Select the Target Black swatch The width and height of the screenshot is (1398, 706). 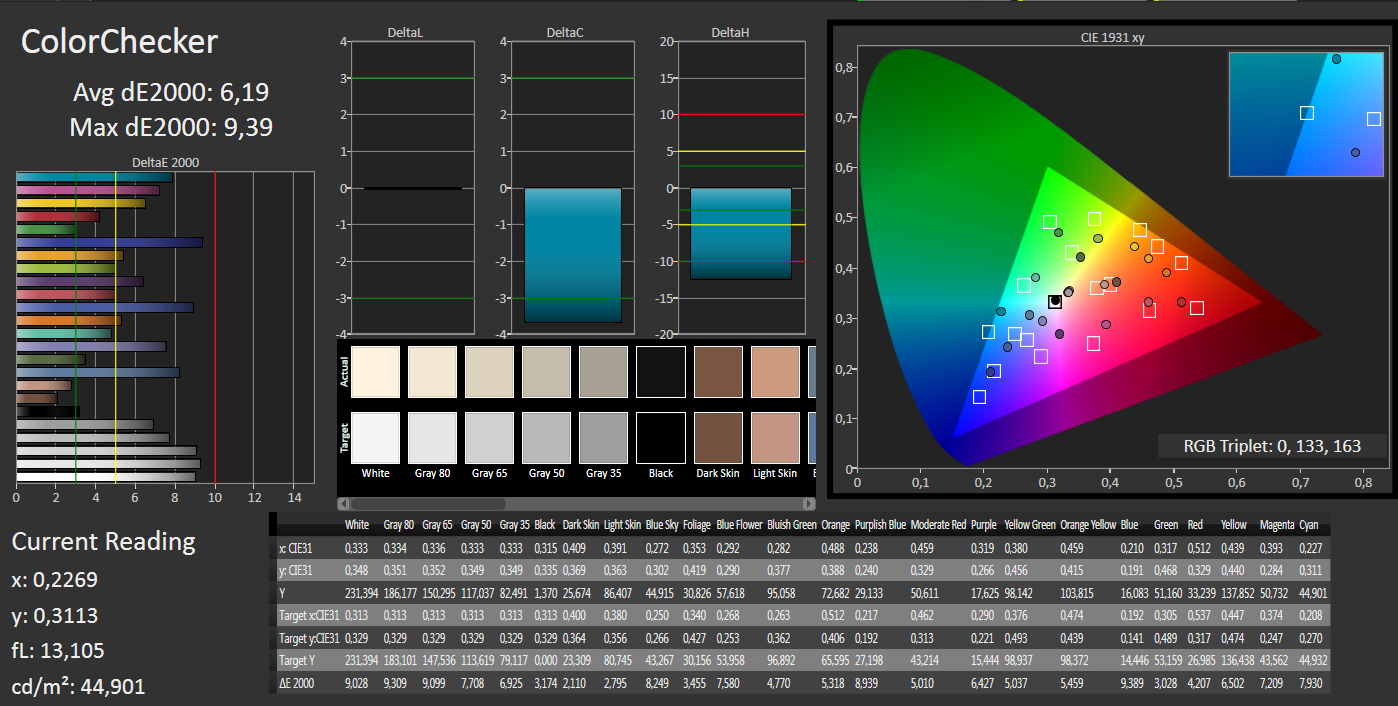(x=661, y=437)
